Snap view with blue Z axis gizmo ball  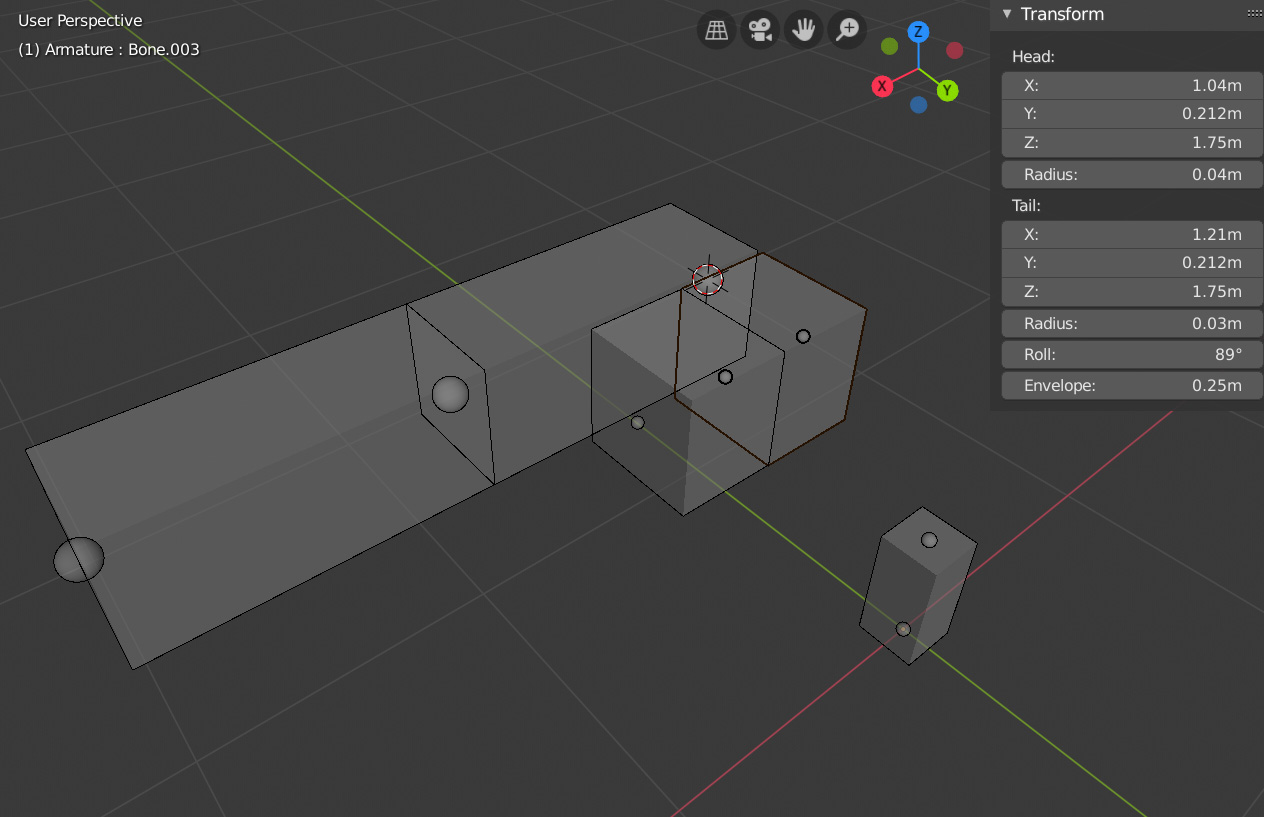coord(918,33)
